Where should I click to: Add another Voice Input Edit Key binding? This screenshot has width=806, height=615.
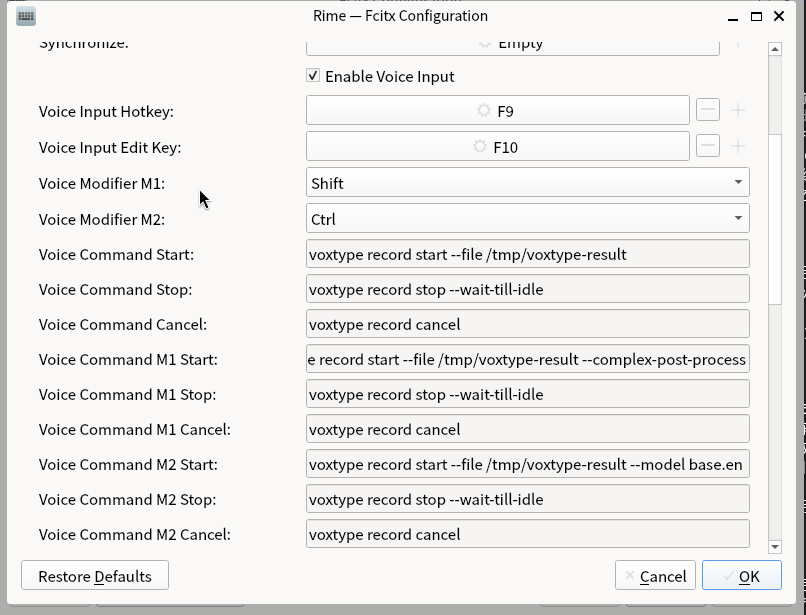(x=738, y=147)
